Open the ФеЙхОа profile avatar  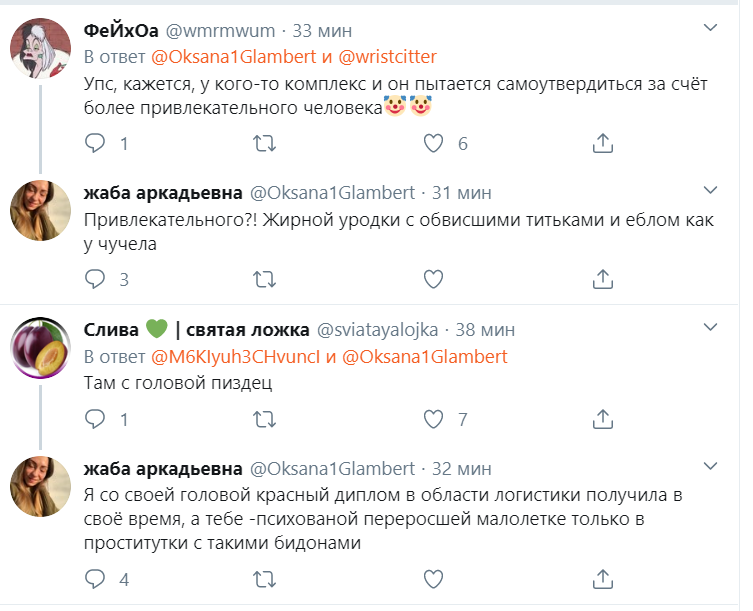39,47
